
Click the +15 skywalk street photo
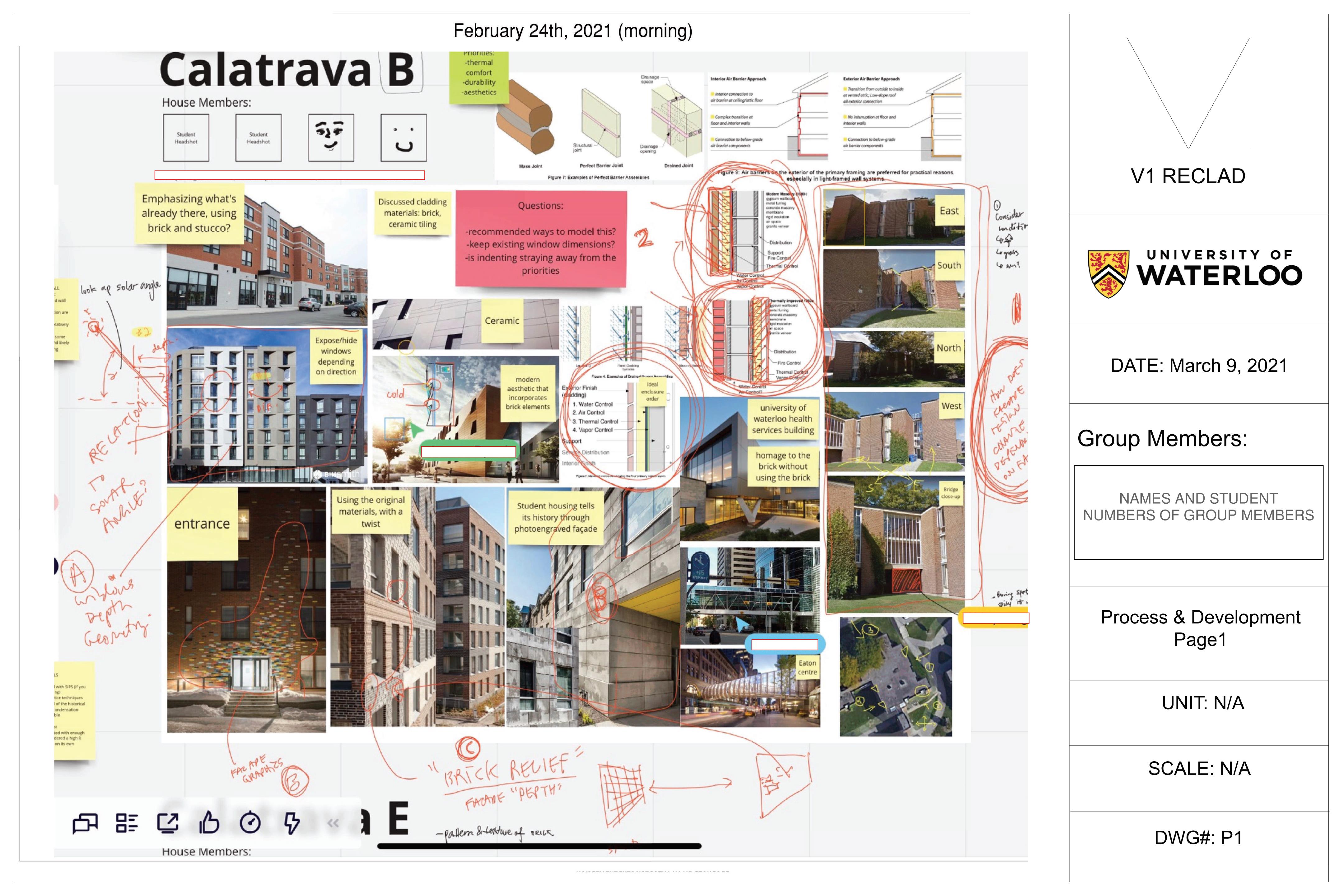[750, 597]
